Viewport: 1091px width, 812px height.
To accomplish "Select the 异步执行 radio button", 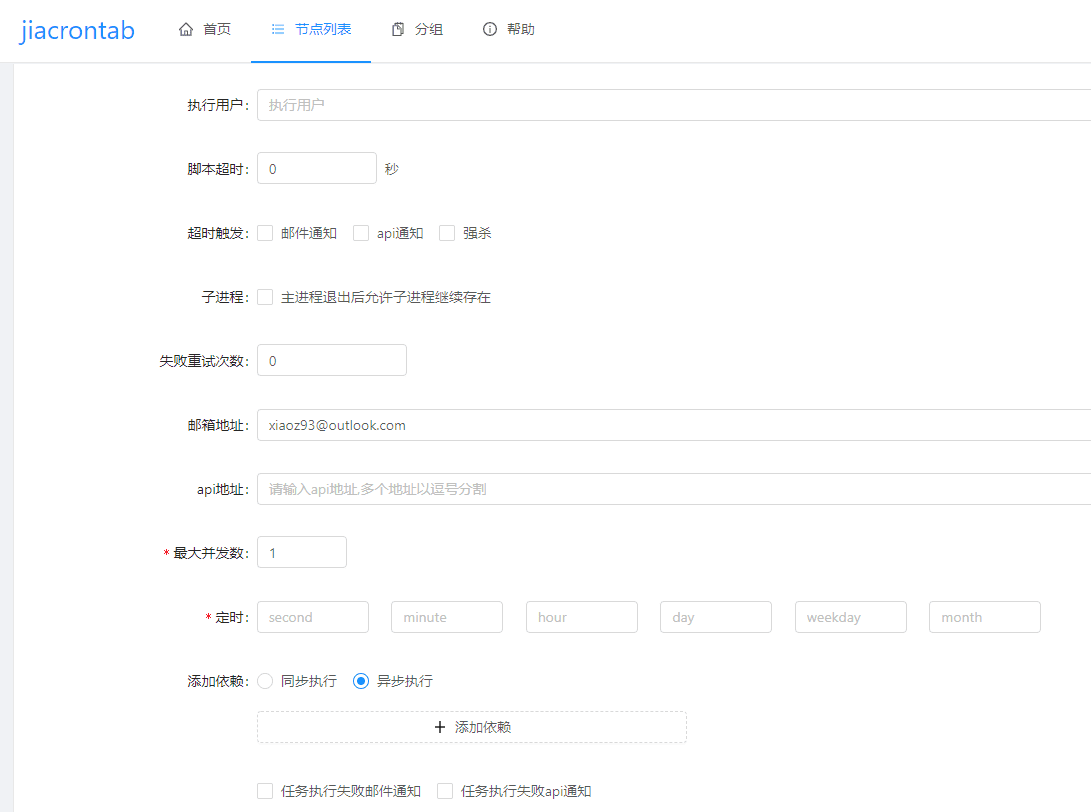I will coord(360,681).
